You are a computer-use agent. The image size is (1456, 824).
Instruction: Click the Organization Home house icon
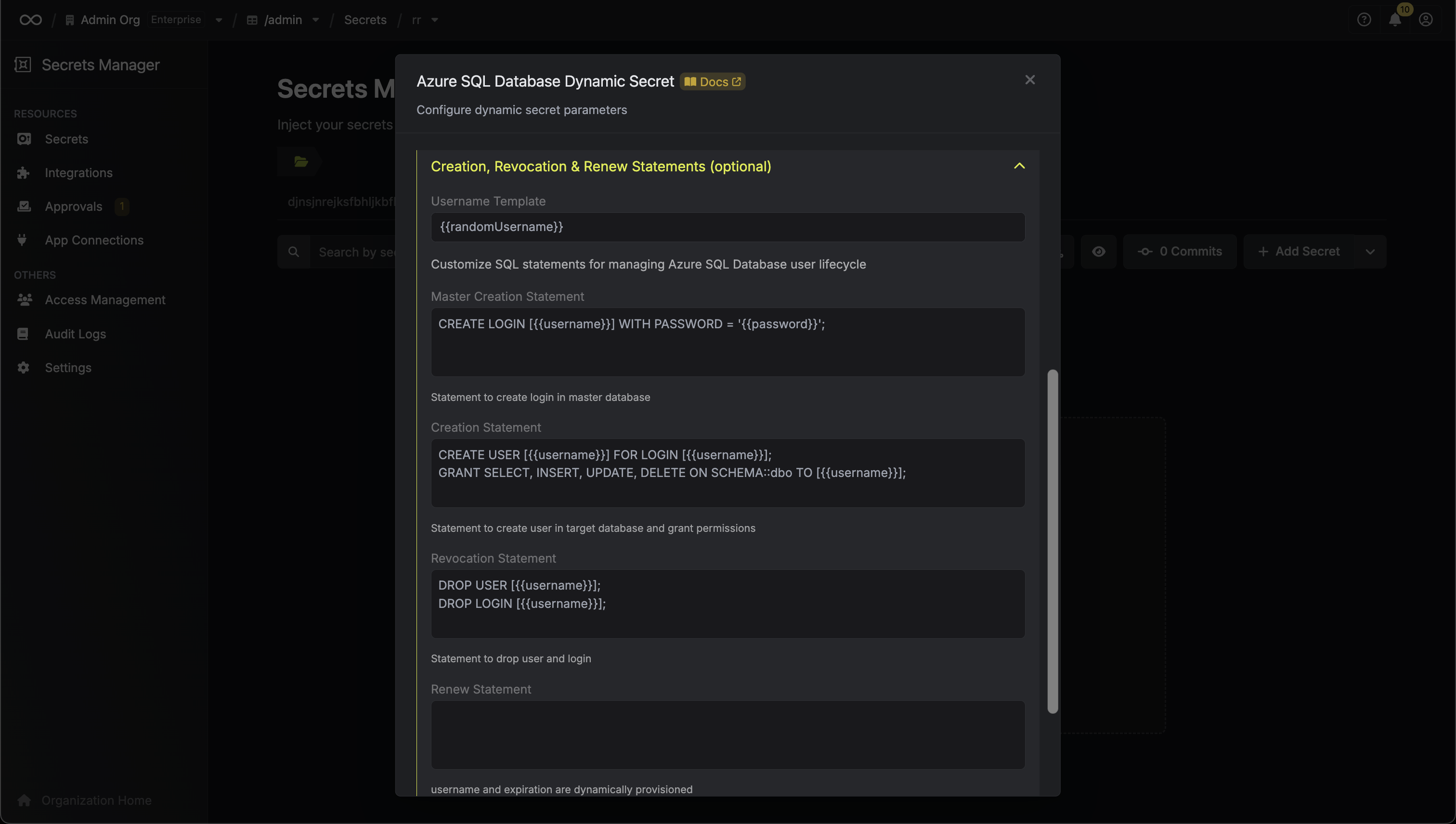24,800
